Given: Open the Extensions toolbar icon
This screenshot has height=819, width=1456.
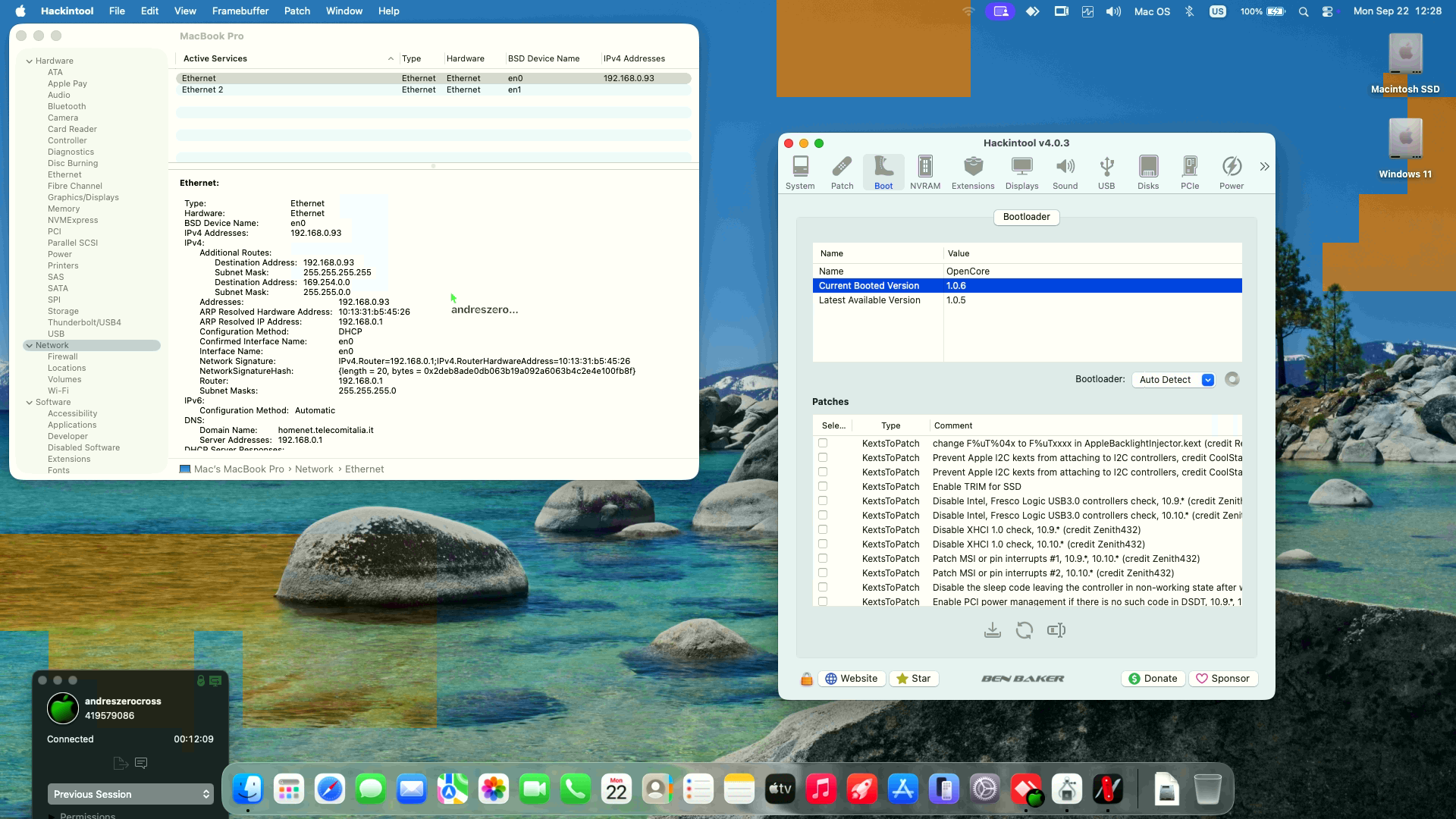Looking at the screenshot, I should pyautogui.click(x=973, y=172).
